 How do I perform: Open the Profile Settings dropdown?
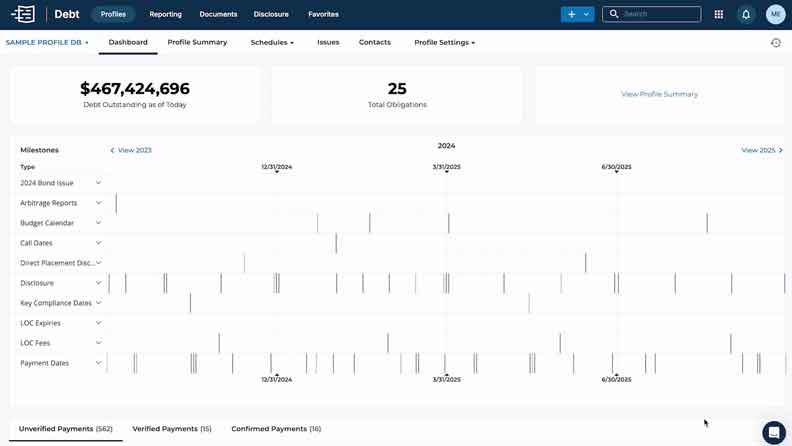444,43
